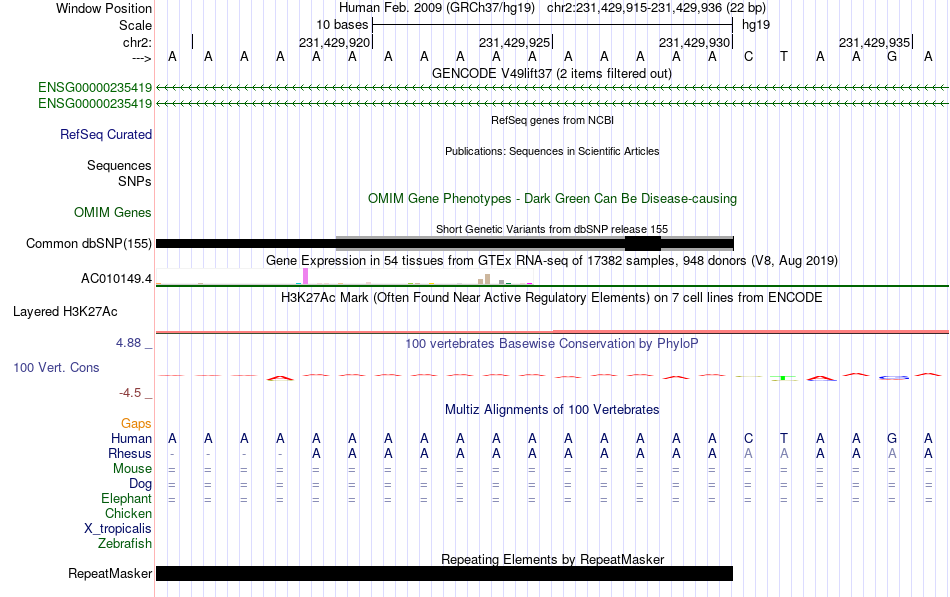Click the blue PhyloP peak under G

(x=894, y=378)
